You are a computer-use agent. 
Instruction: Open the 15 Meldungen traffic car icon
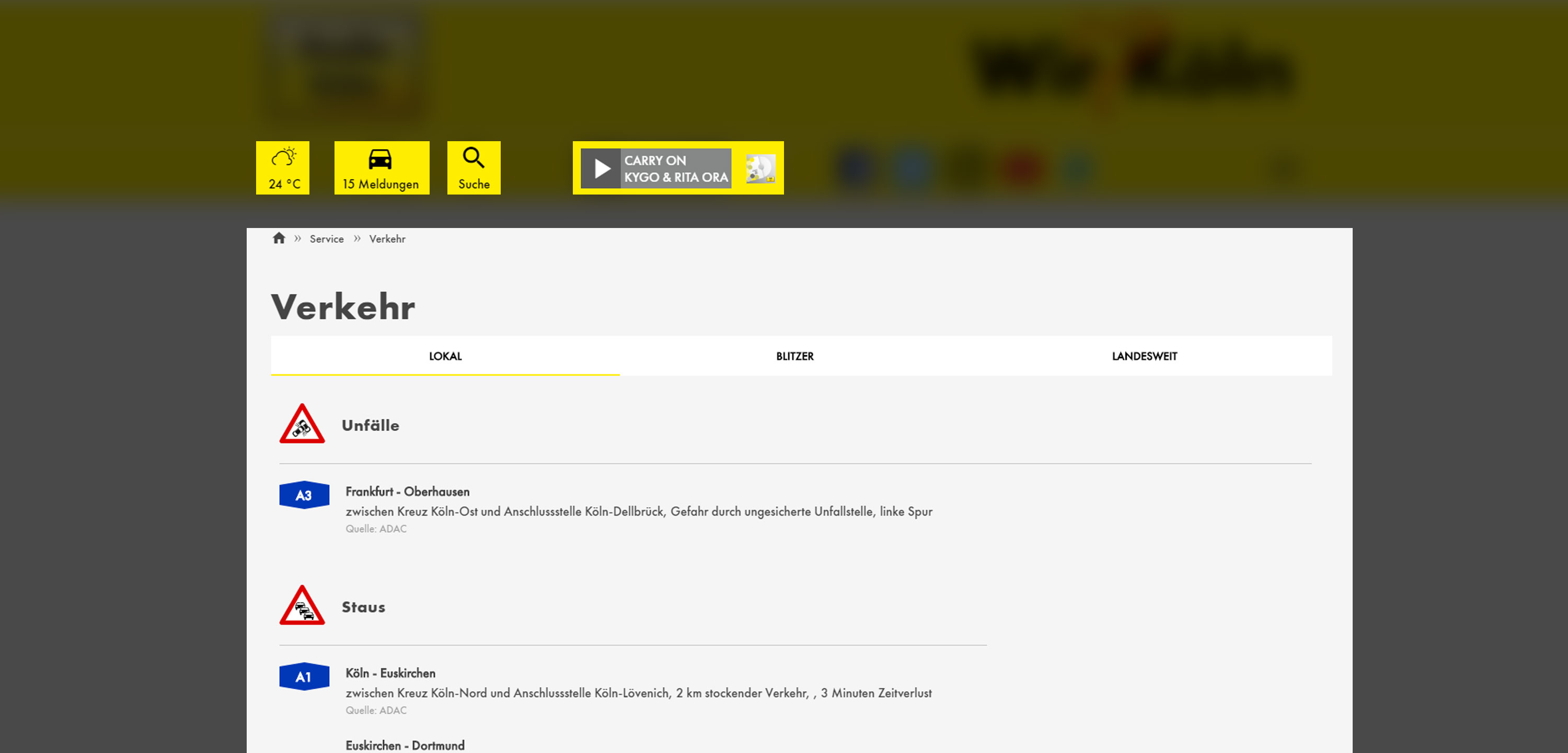click(x=381, y=159)
